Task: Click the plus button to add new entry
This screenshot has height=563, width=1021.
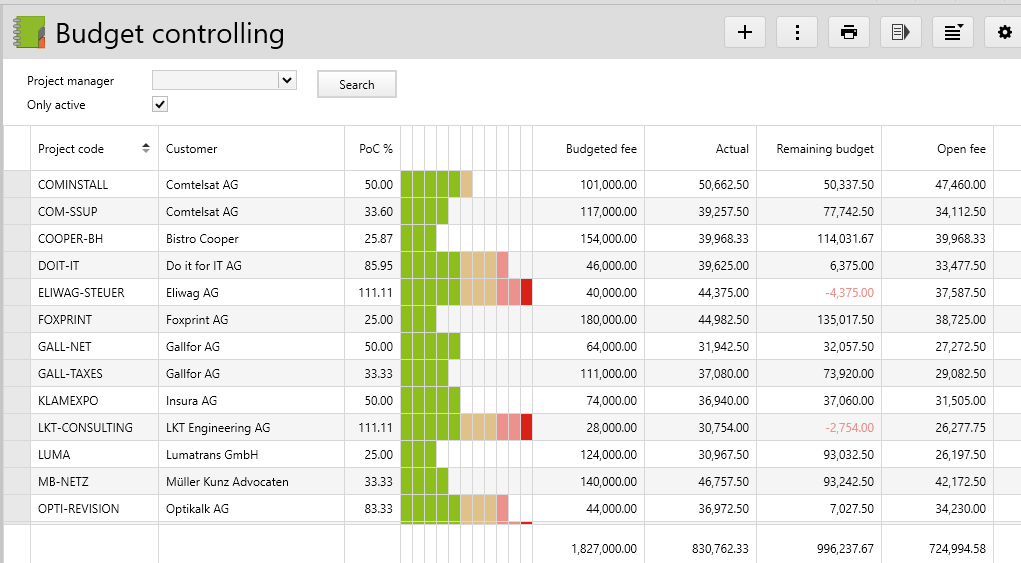Action: pos(744,32)
